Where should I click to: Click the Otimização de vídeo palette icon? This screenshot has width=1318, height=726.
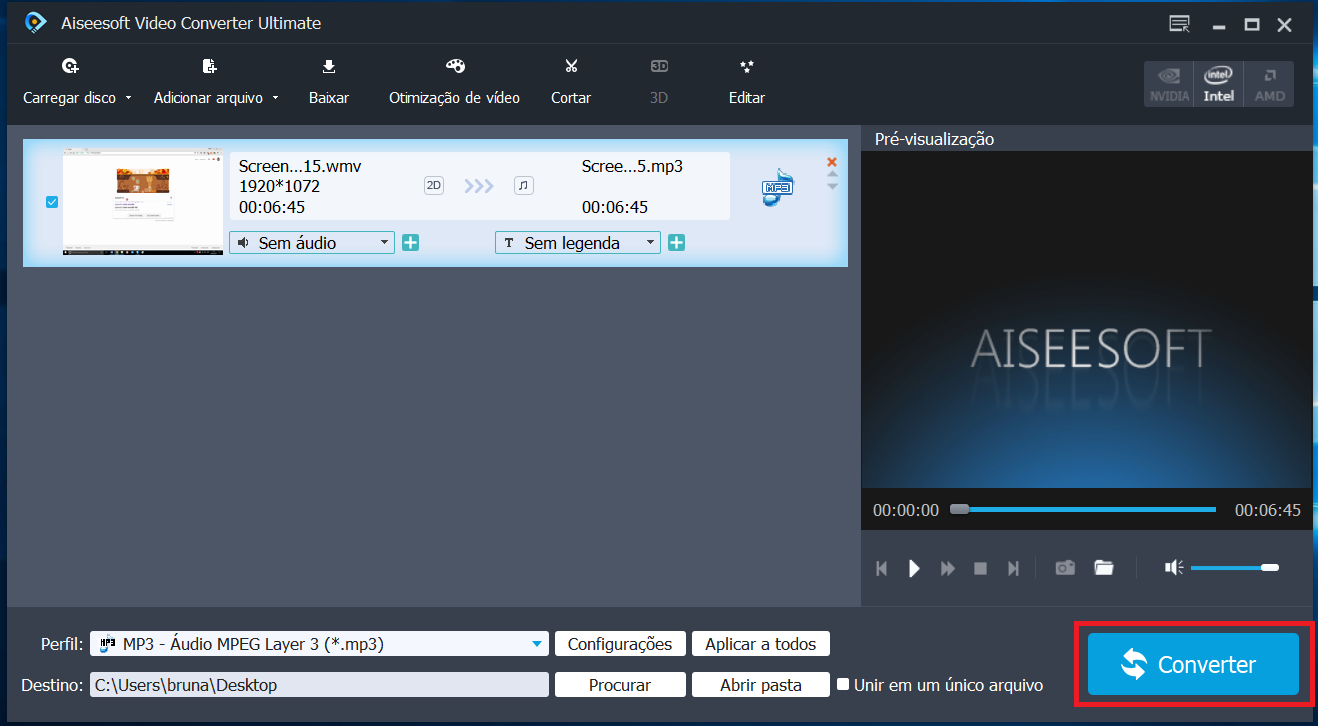tap(455, 67)
